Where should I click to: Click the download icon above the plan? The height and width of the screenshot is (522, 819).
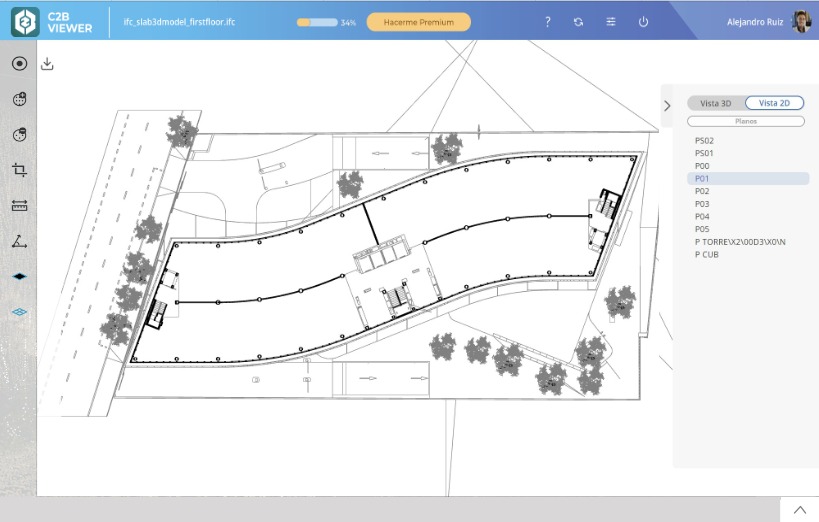point(47,64)
